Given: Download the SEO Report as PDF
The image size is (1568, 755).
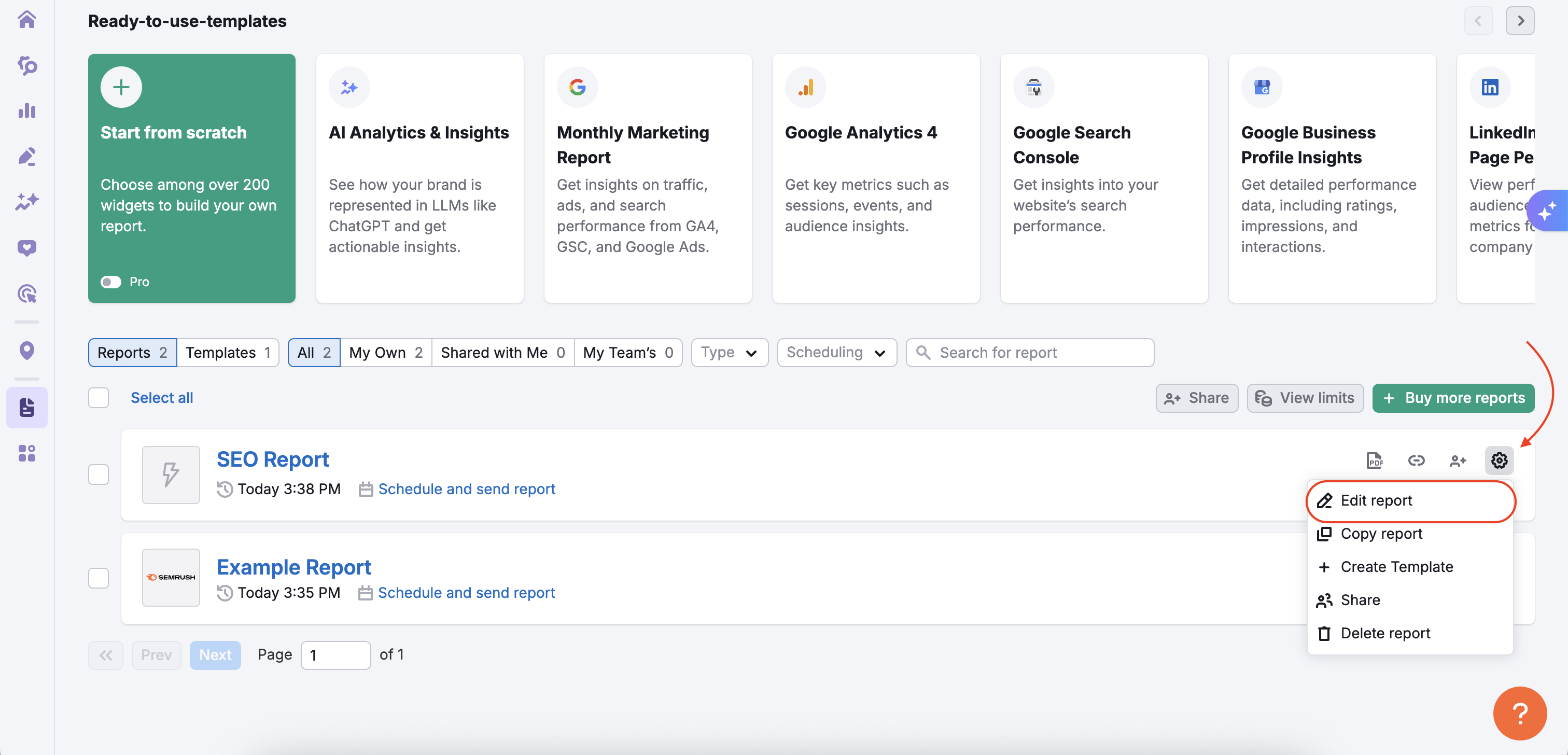Looking at the screenshot, I should point(1375,461).
